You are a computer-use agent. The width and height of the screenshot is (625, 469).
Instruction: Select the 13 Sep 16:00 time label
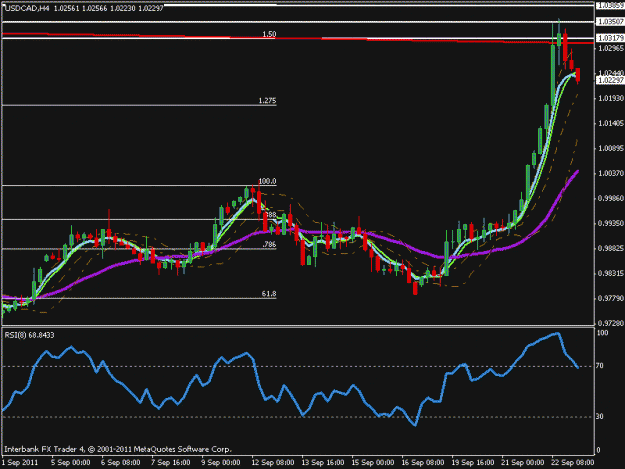point(323,463)
